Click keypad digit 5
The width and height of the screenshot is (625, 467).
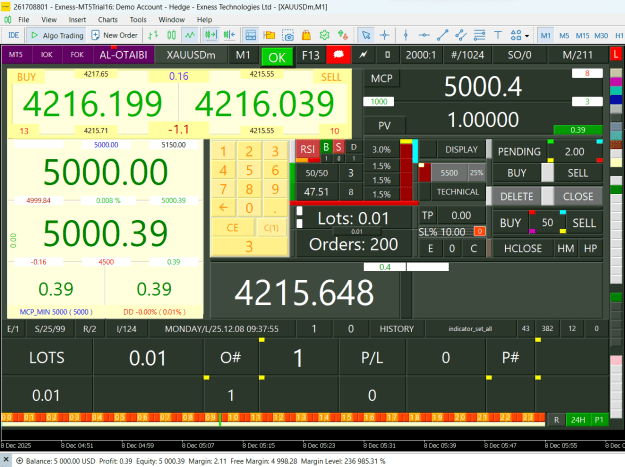pos(249,170)
